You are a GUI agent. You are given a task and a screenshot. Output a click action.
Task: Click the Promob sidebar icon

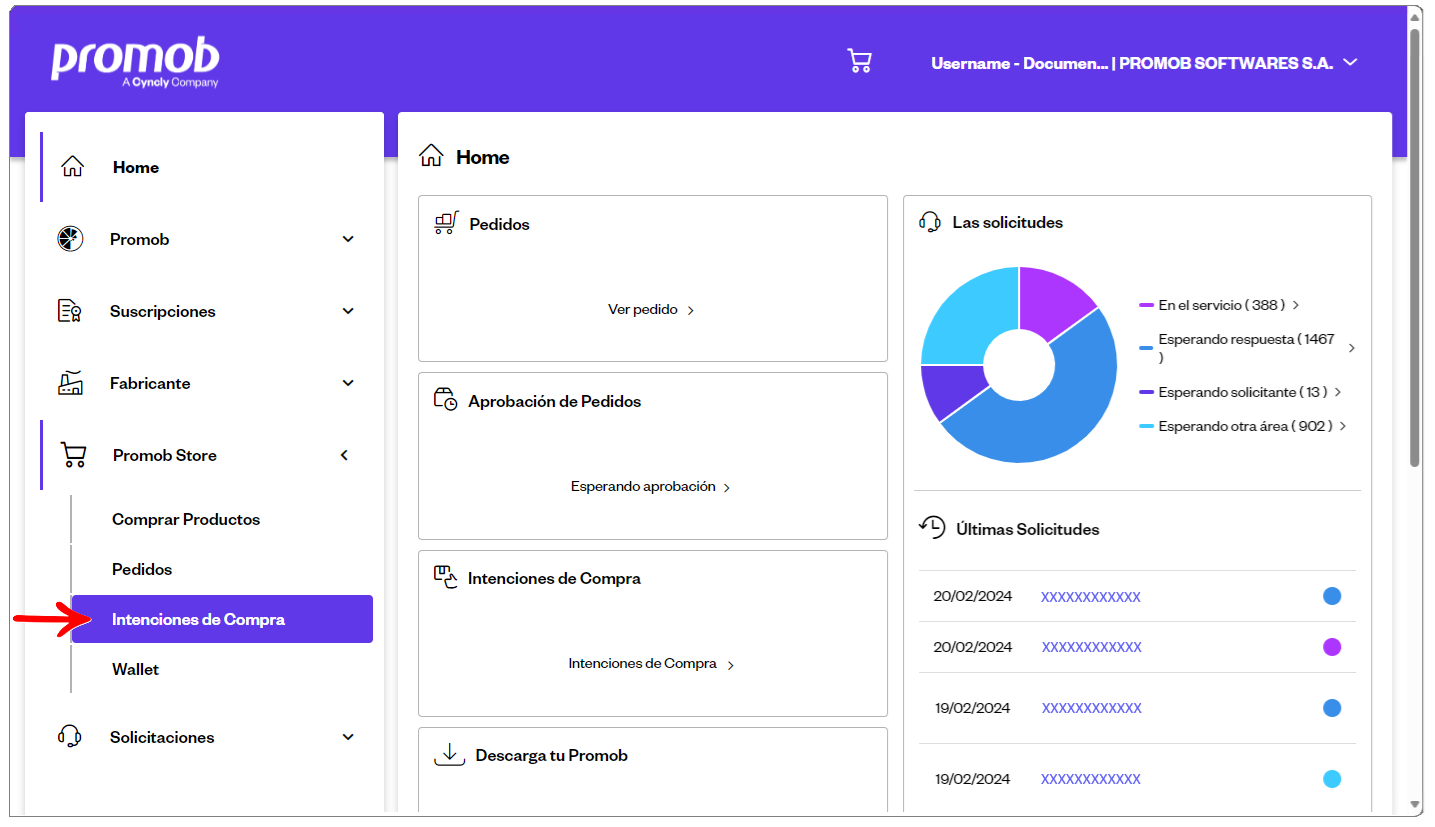coord(70,239)
